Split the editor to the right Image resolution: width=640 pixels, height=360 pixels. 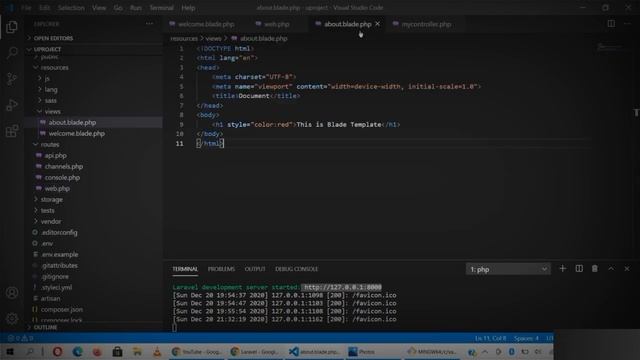point(611,24)
